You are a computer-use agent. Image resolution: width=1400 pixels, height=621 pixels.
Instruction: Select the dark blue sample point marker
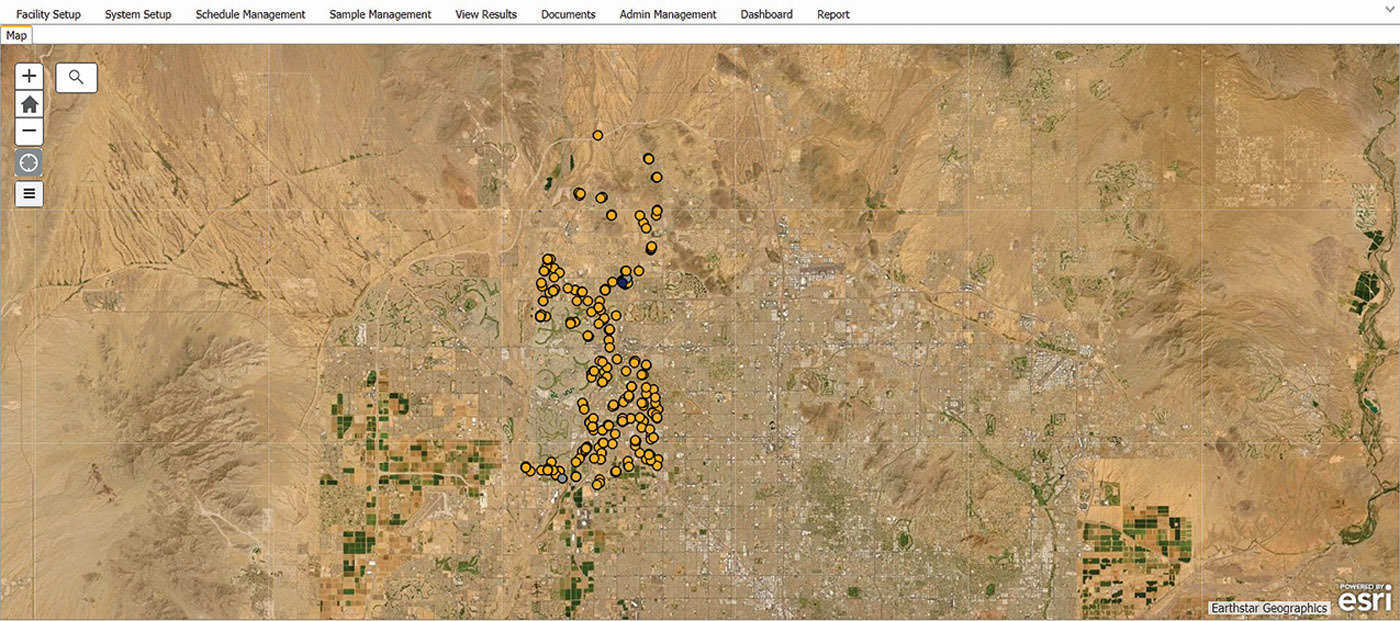click(623, 283)
